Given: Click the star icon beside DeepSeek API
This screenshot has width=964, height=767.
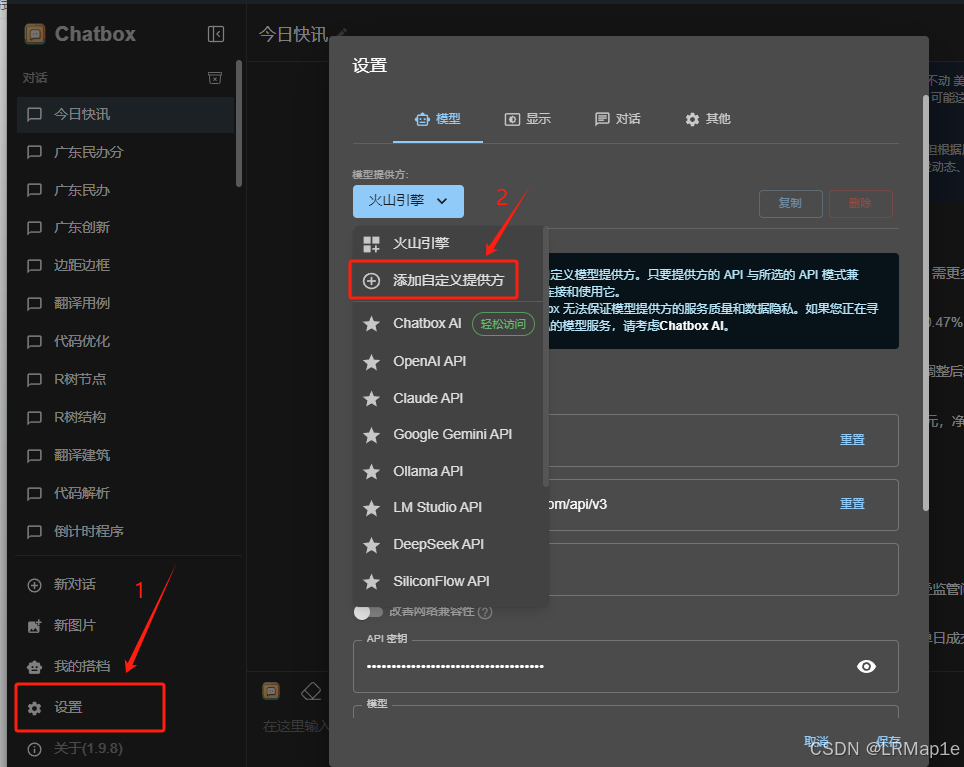Looking at the screenshot, I should click(371, 545).
